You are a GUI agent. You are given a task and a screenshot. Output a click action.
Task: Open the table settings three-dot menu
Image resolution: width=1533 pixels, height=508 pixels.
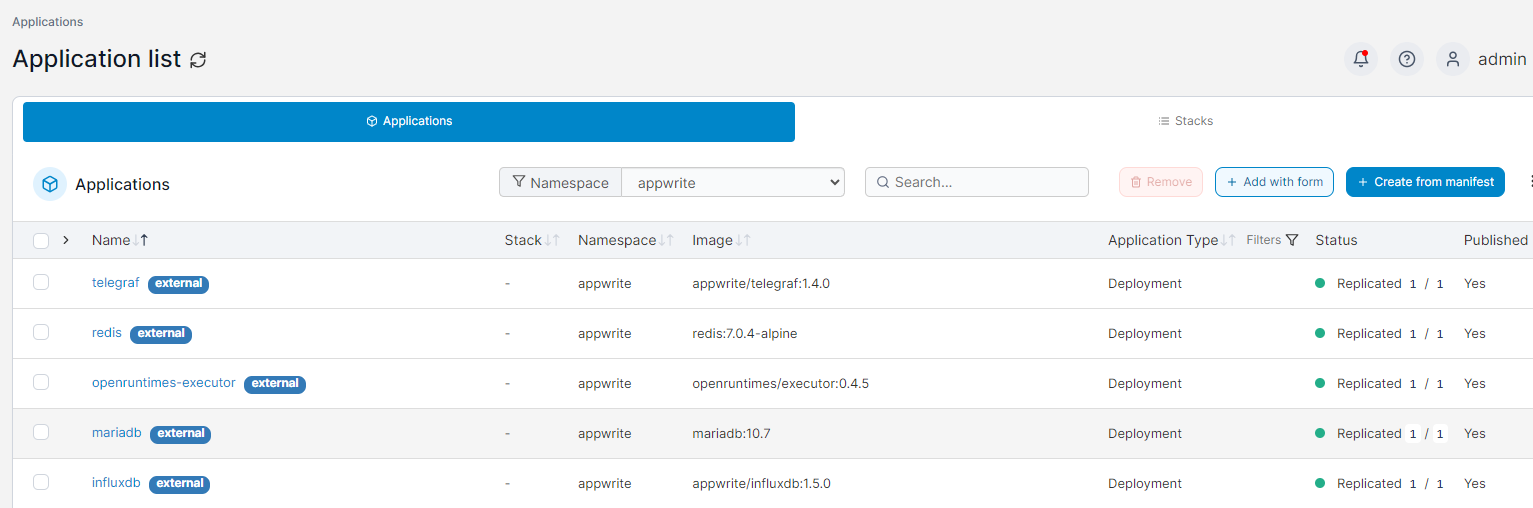click(x=1529, y=182)
